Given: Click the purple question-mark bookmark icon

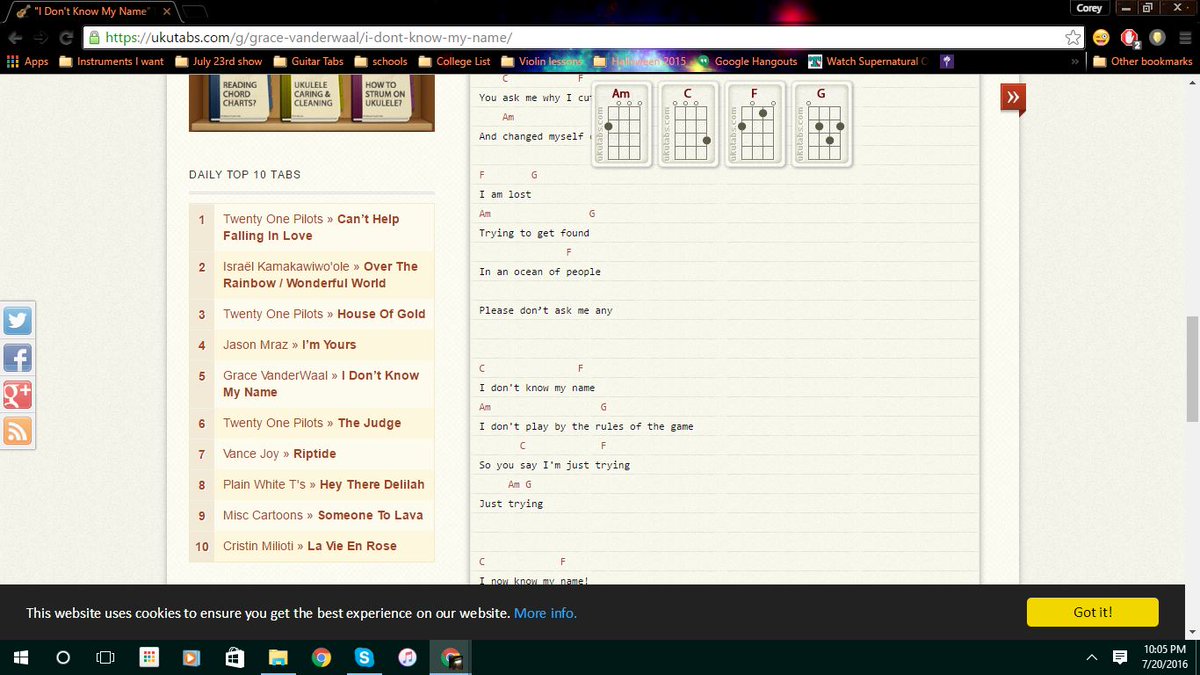Looking at the screenshot, I should click(x=946, y=61).
